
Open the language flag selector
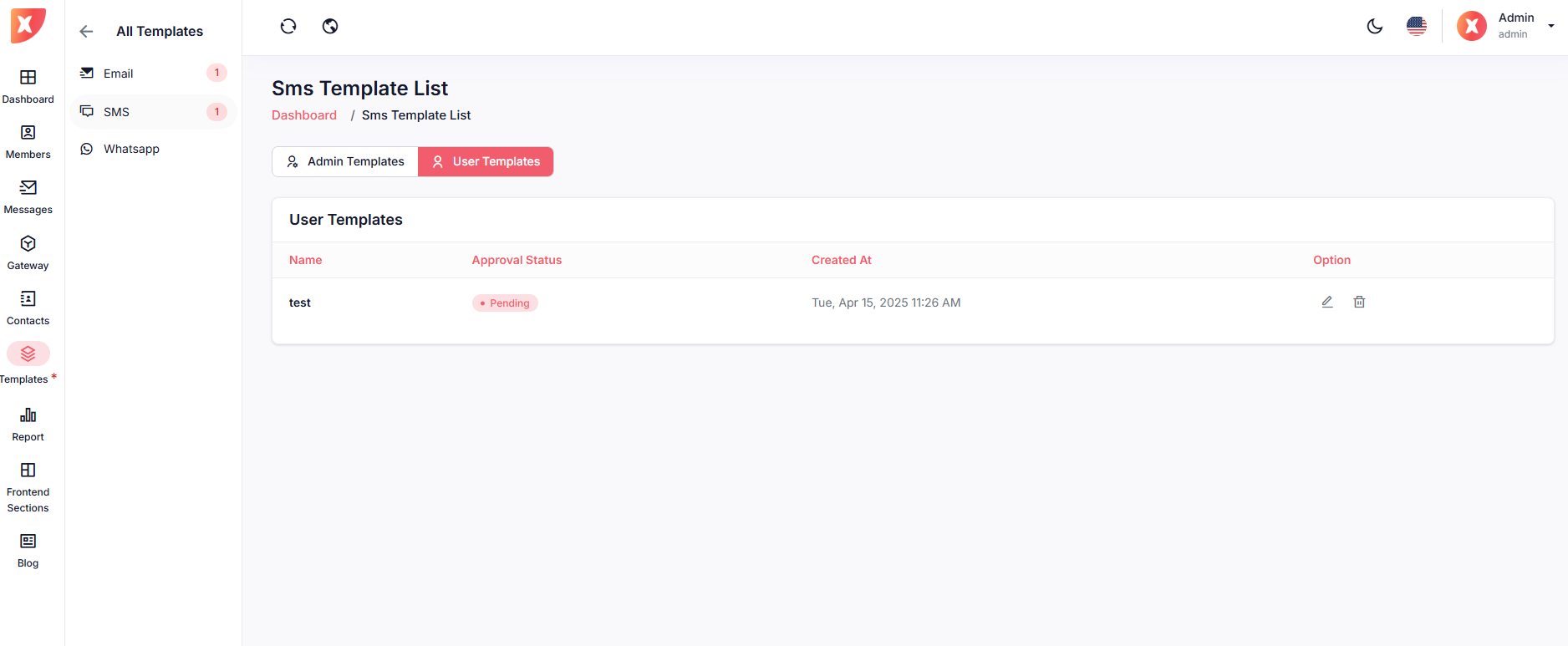point(1416,27)
